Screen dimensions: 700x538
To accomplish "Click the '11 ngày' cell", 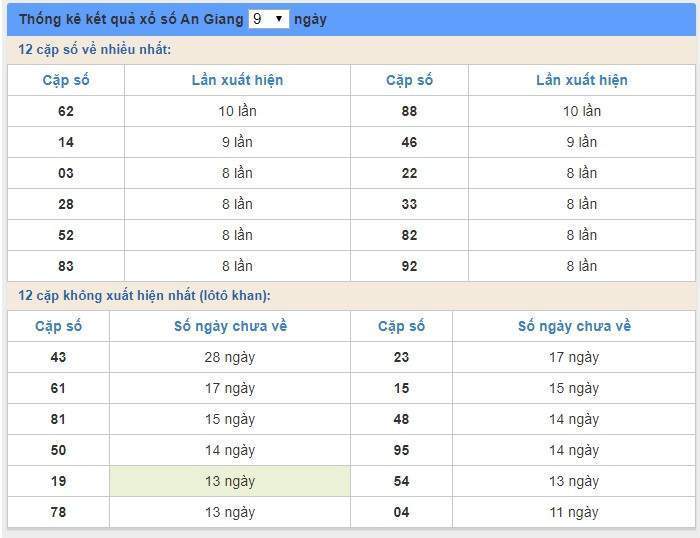I will (574, 512).
